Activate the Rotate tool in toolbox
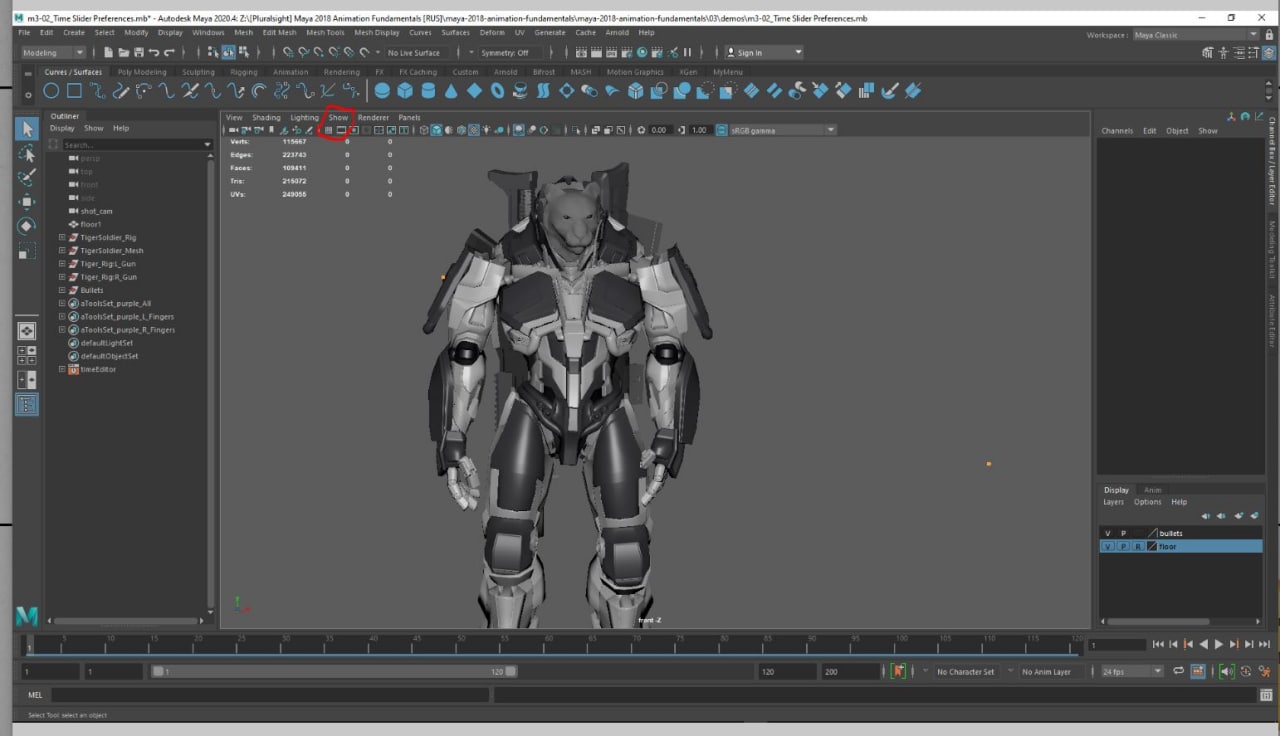This screenshot has height=736, width=1280. pyautogui.click(x=27, y=226)
